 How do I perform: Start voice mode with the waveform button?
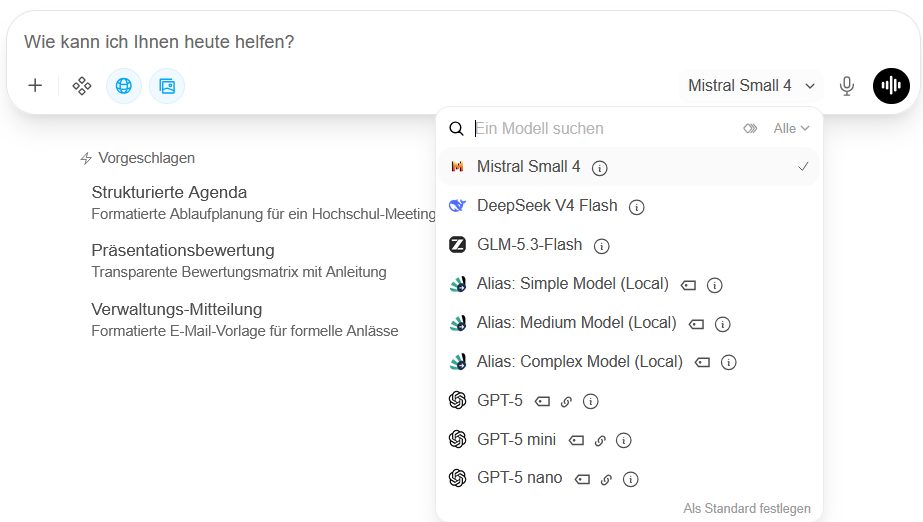click(x=891, y=86)
